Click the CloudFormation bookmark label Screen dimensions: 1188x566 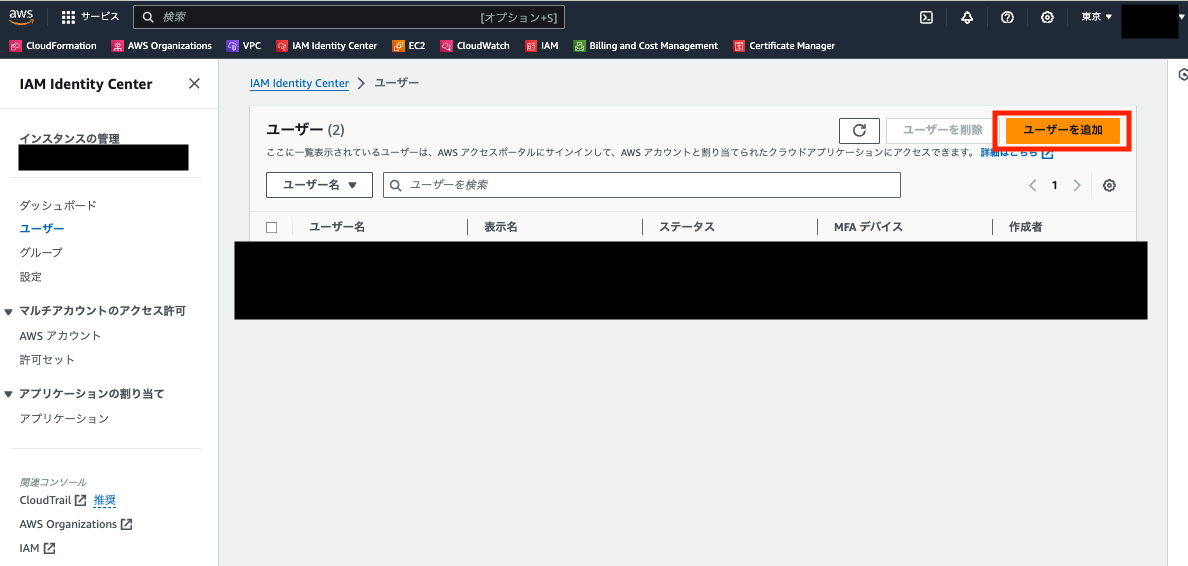[61, 45]
